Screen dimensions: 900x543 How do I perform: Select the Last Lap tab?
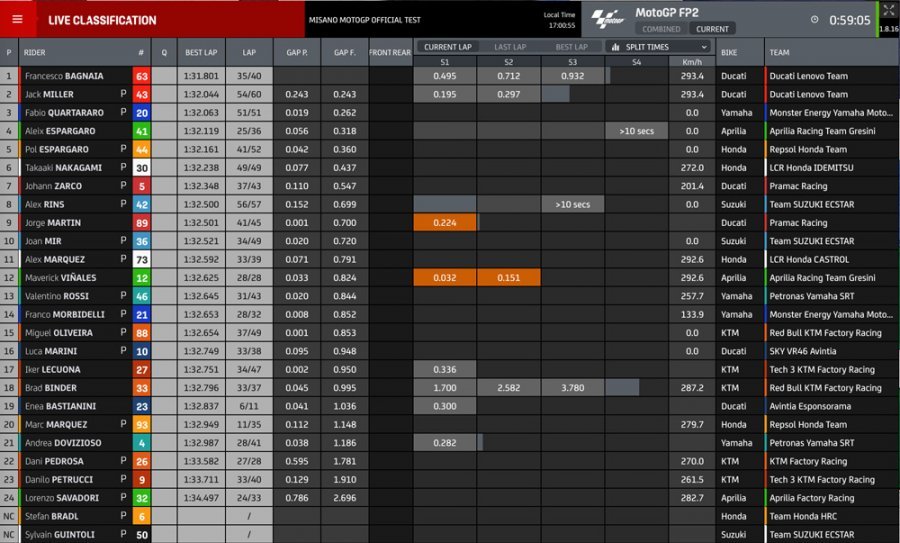[x=510, y=47]
